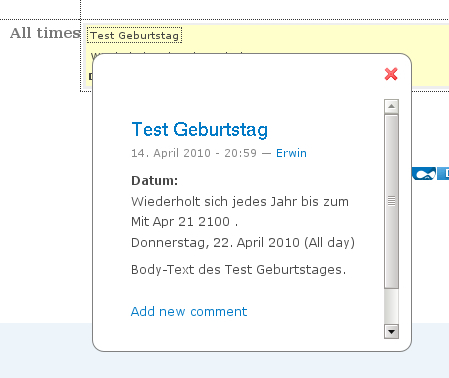Click the Drupal logo icon
449x378 pixels.
(x=424, y=174)
